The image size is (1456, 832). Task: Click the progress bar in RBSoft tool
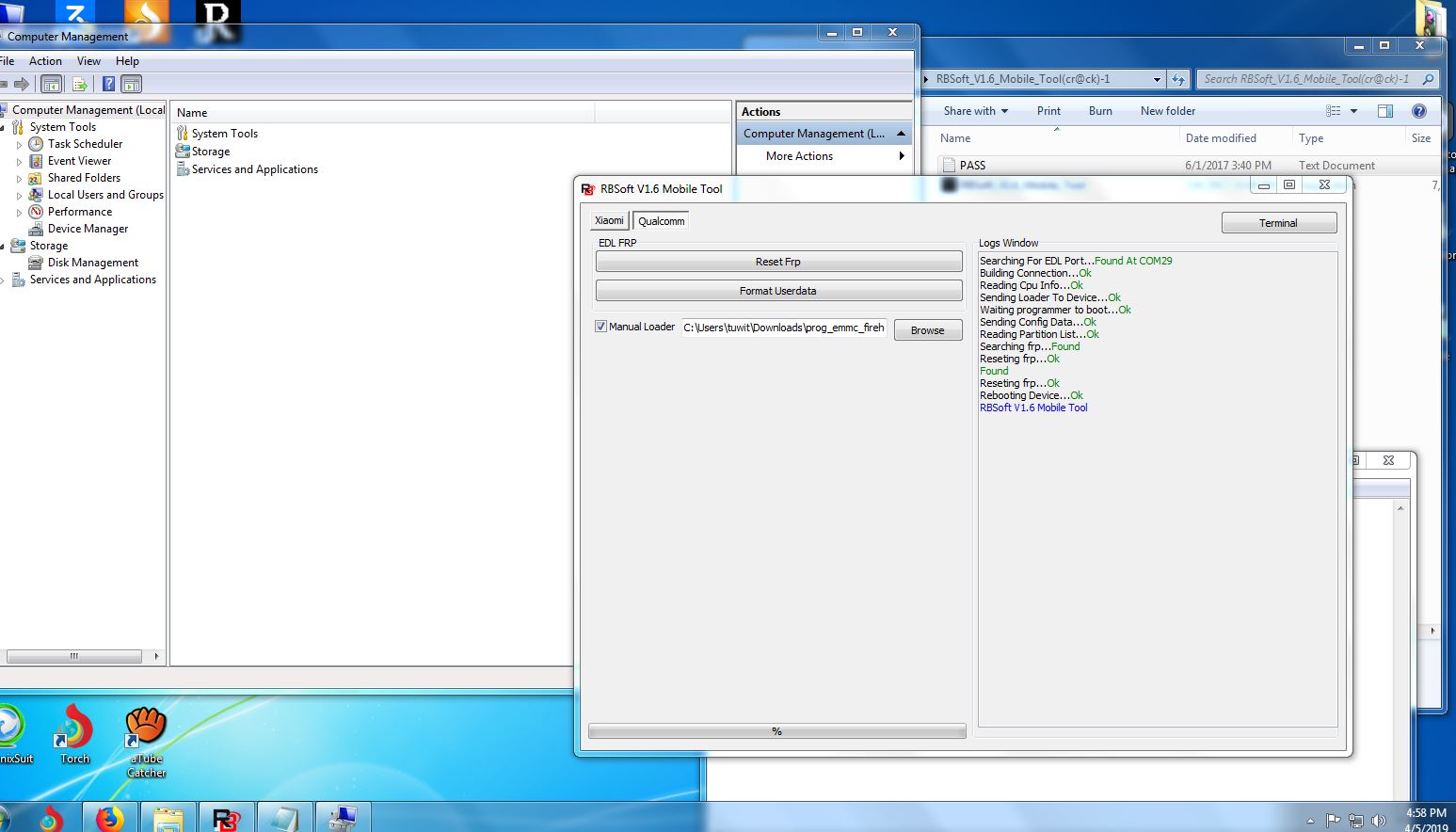pyautogui.click(x=776, y=731)
